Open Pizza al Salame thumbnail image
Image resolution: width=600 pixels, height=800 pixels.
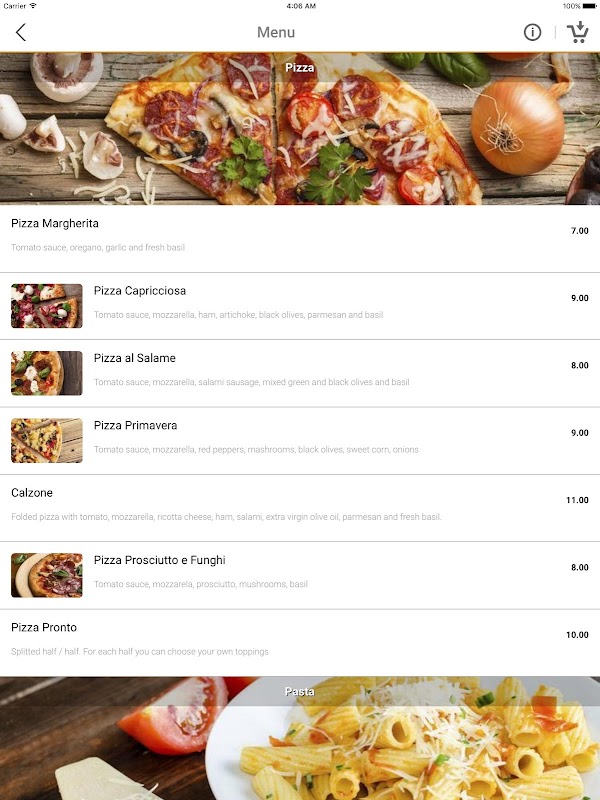pyautogui.click(x=46, y=373)
